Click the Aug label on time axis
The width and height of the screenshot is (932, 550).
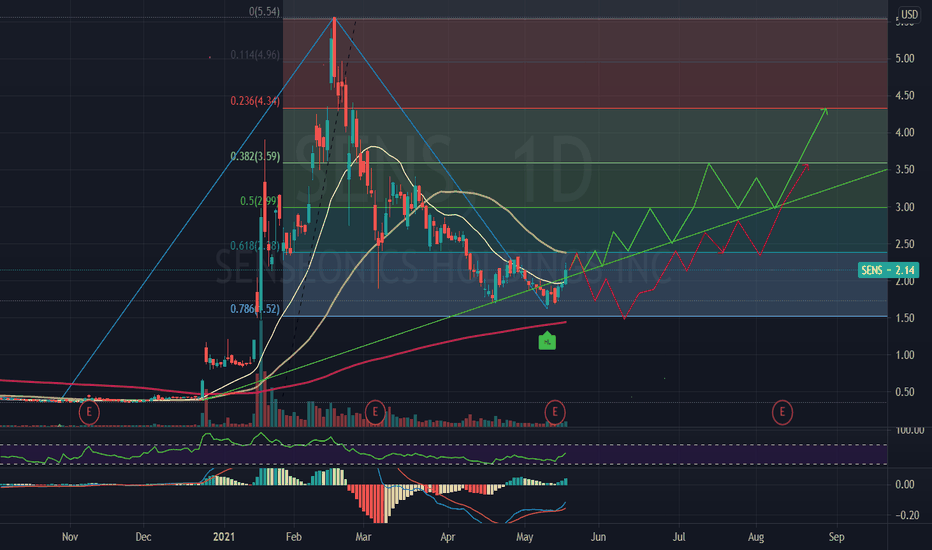(x=755, y=537)
